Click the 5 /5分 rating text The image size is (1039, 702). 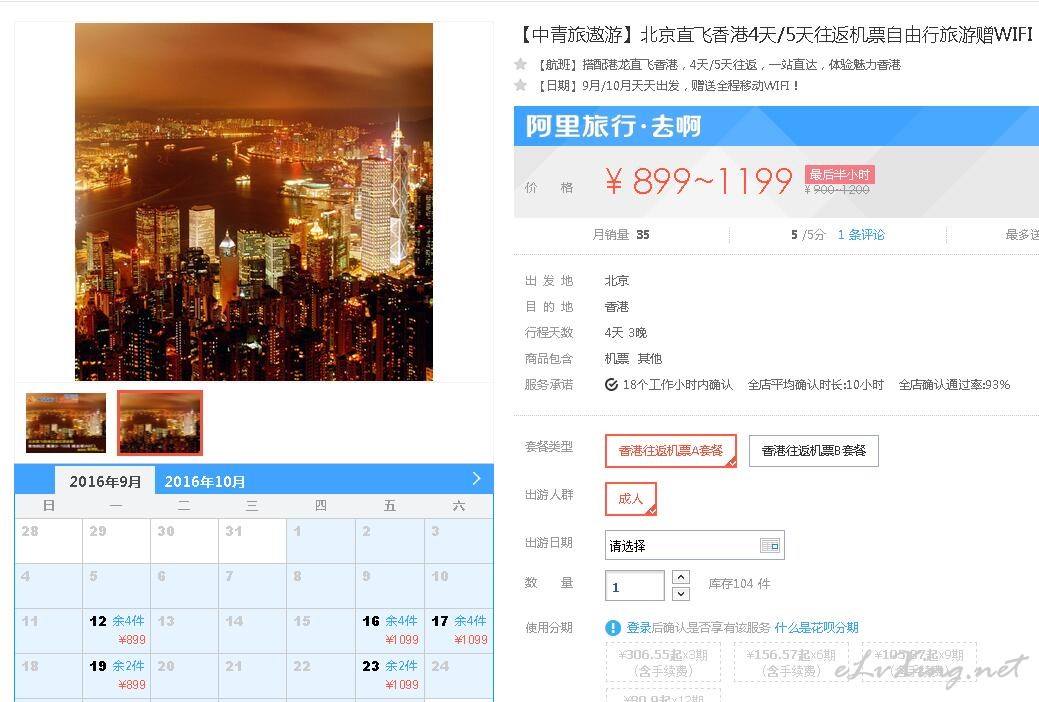coord(808,235)
